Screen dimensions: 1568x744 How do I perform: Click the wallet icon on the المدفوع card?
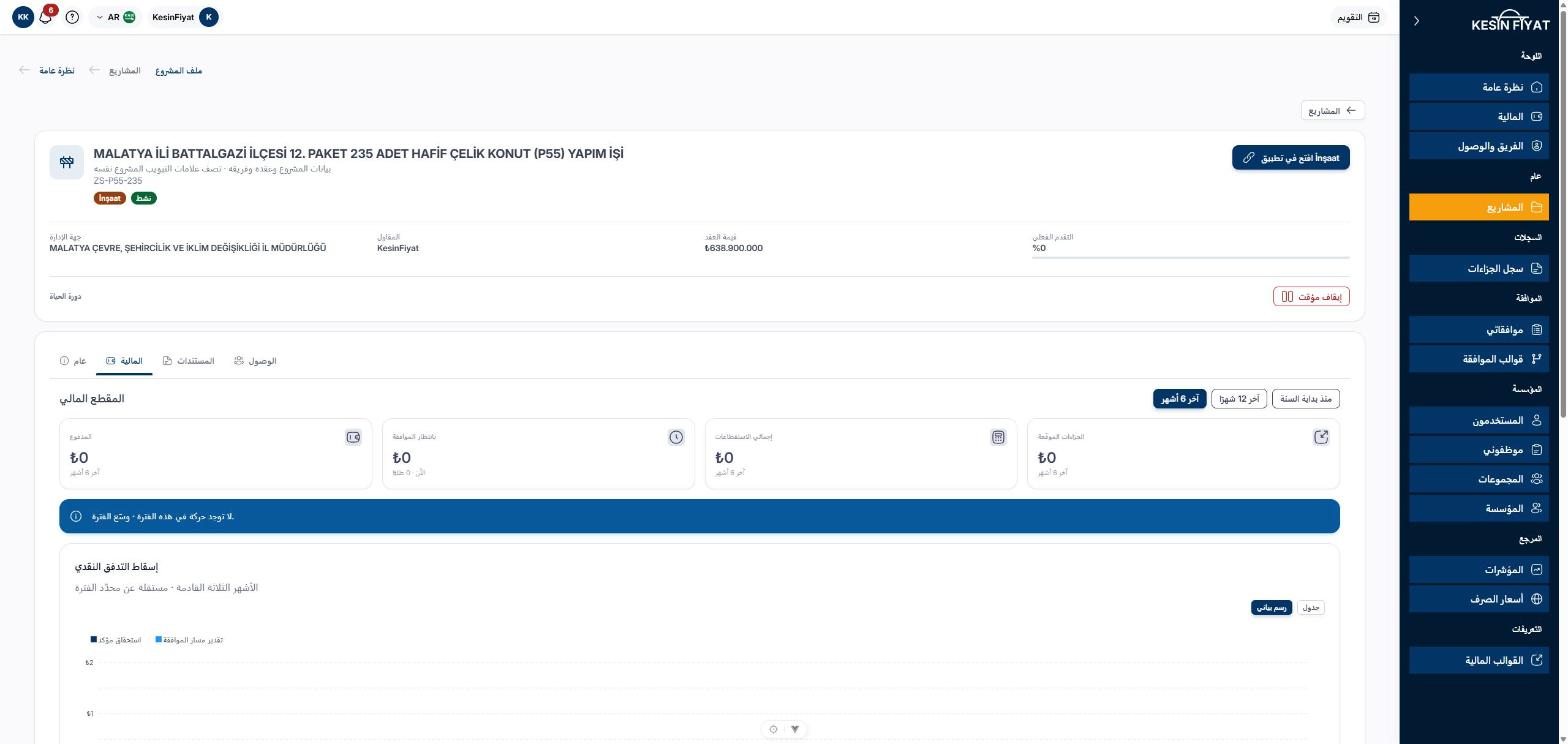[x=353, y=437]
